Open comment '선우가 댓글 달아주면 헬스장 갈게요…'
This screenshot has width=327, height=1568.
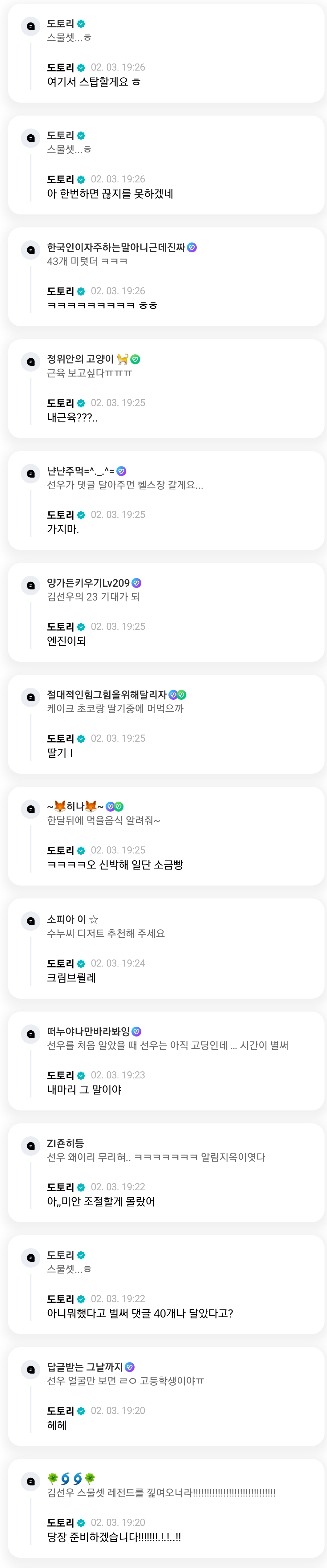125,485
